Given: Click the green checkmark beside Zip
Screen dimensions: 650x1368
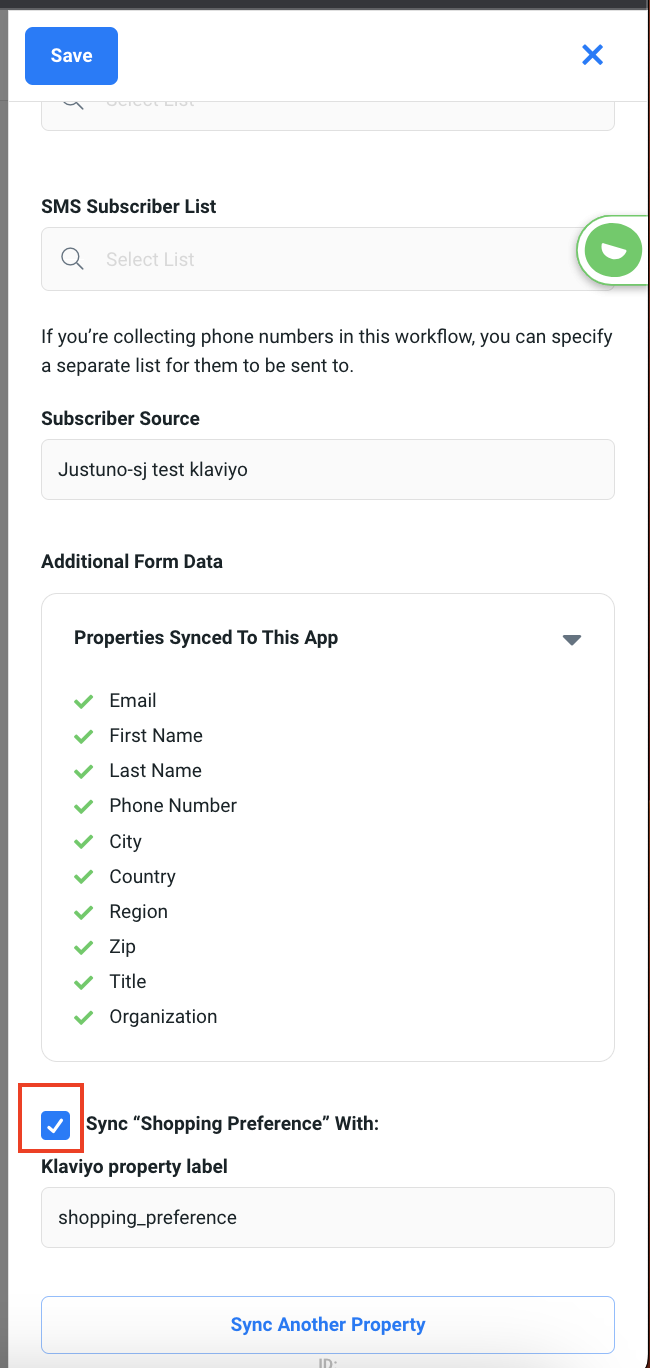Looking at the screenshot, I should (84, 947).
